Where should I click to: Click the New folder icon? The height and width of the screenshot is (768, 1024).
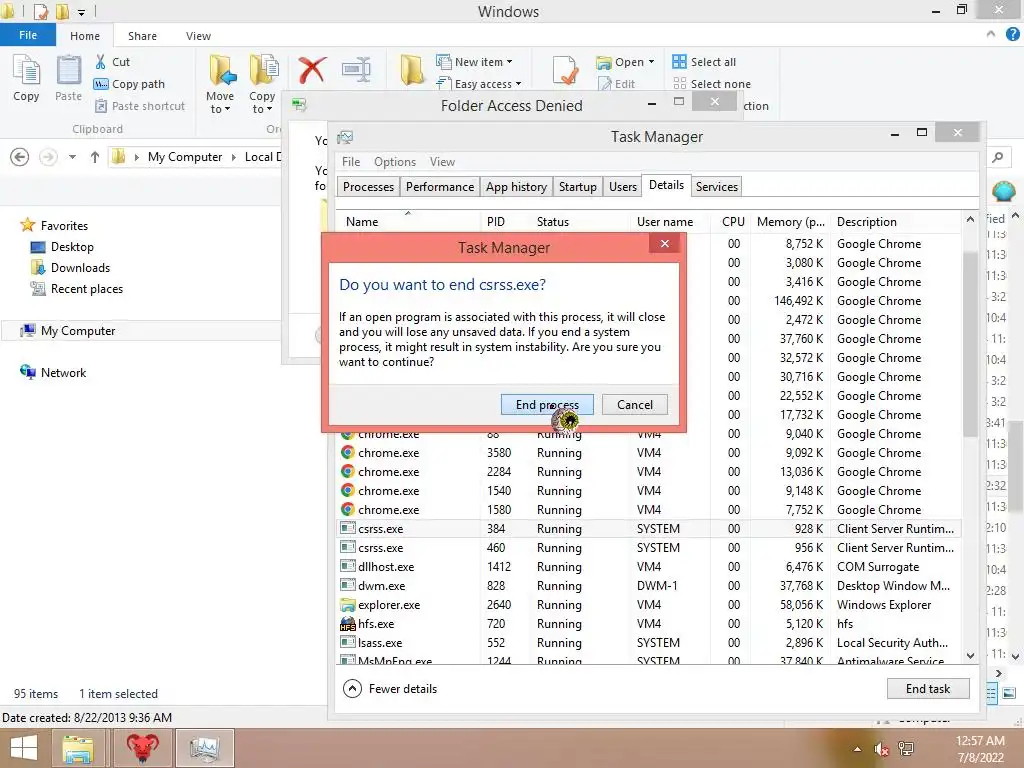coord(412,70)
